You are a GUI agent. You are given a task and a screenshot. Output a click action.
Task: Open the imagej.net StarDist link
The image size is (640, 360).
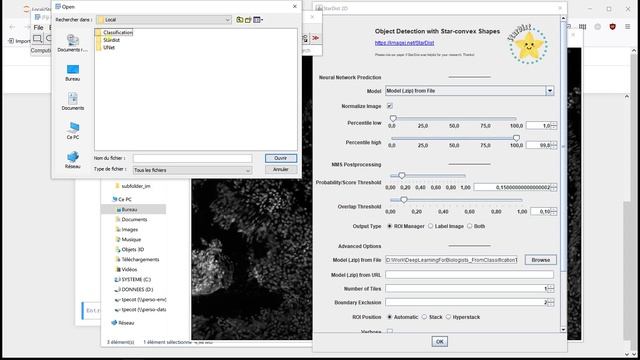tap(404, 43)
